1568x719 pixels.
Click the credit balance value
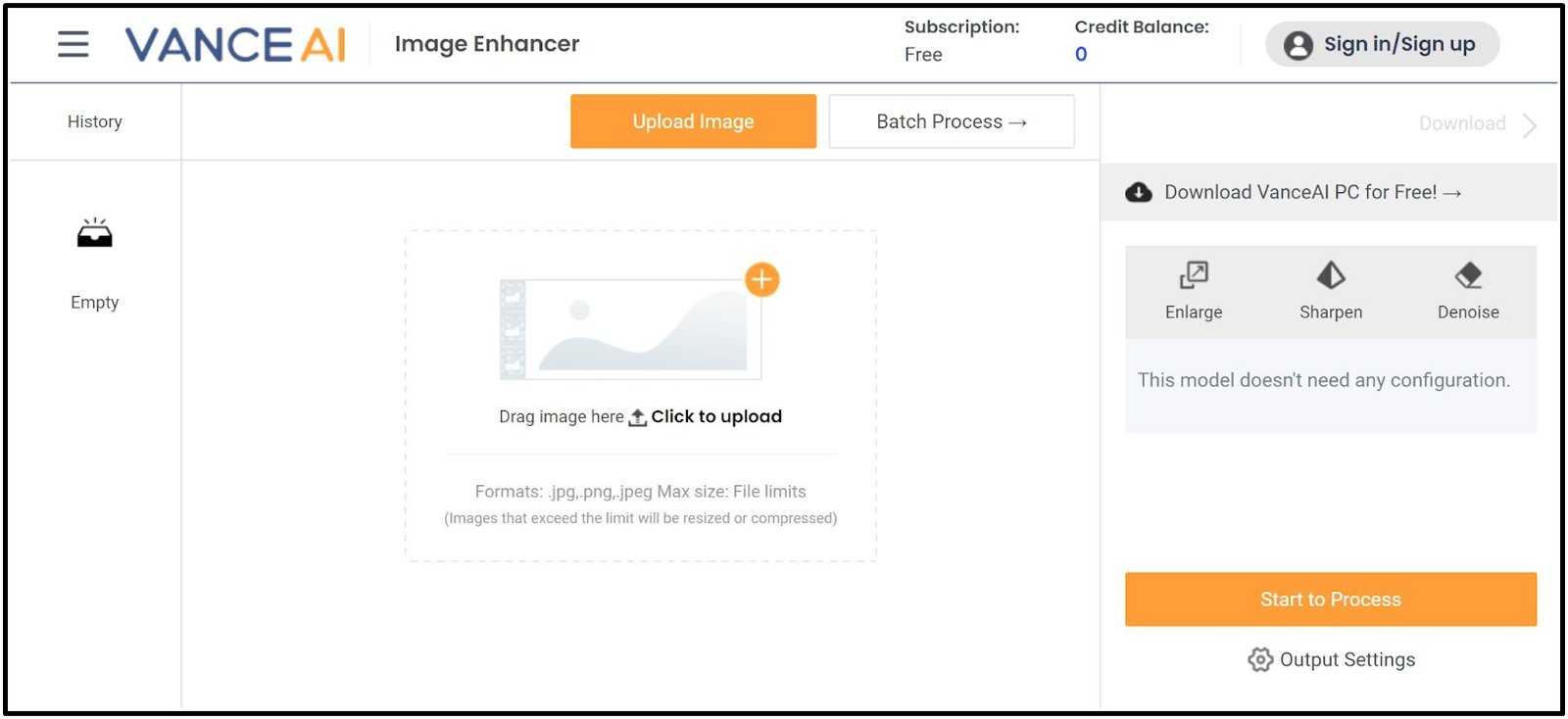click(x=1081, y=55)
